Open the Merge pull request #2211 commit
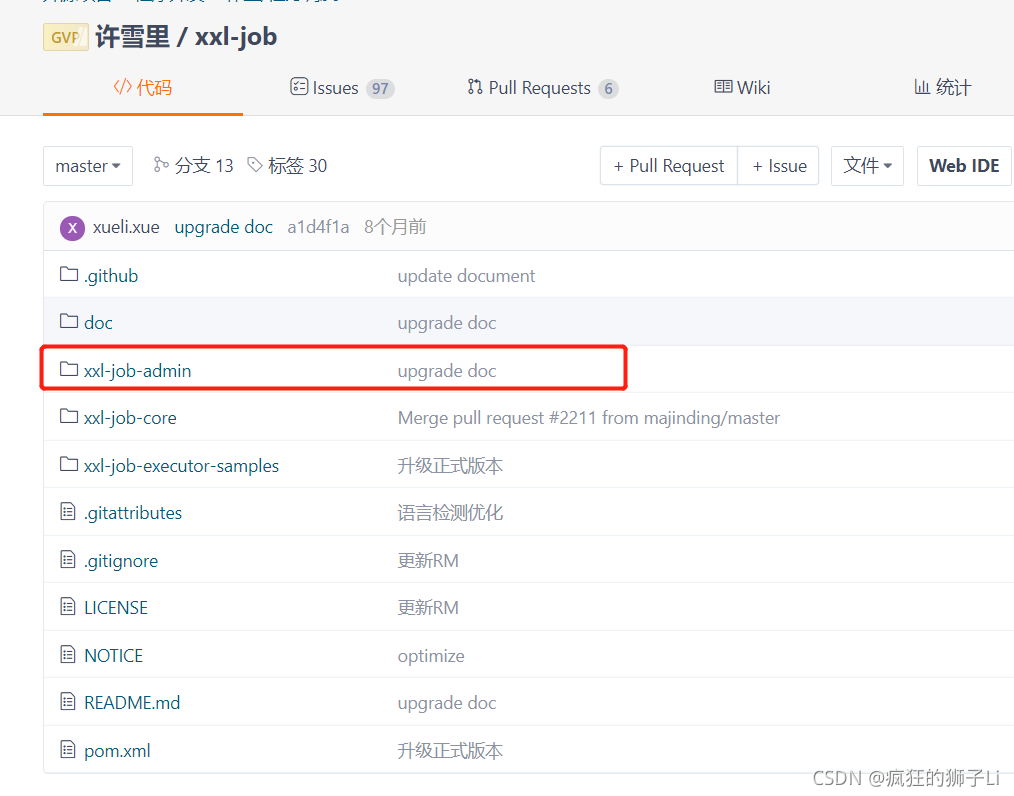1014x796 pixels. click(589, 418)
